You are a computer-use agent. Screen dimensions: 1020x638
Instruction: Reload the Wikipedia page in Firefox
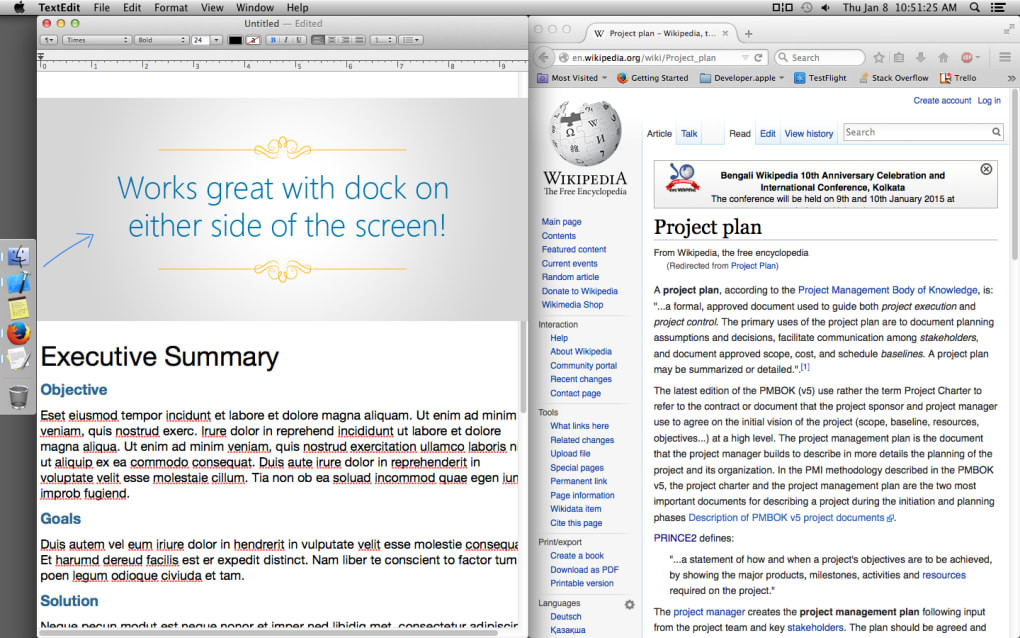click(758, 57)
